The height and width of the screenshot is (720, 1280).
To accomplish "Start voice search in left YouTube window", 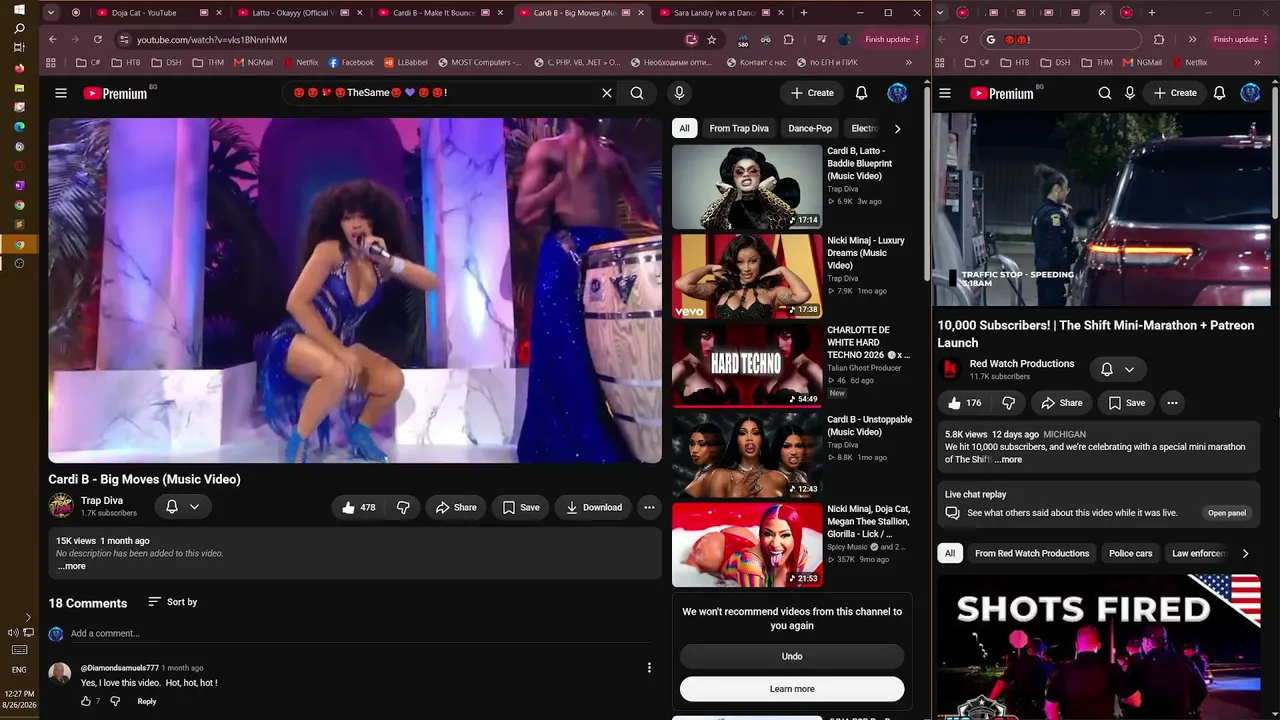I will (x=679, y=93).
